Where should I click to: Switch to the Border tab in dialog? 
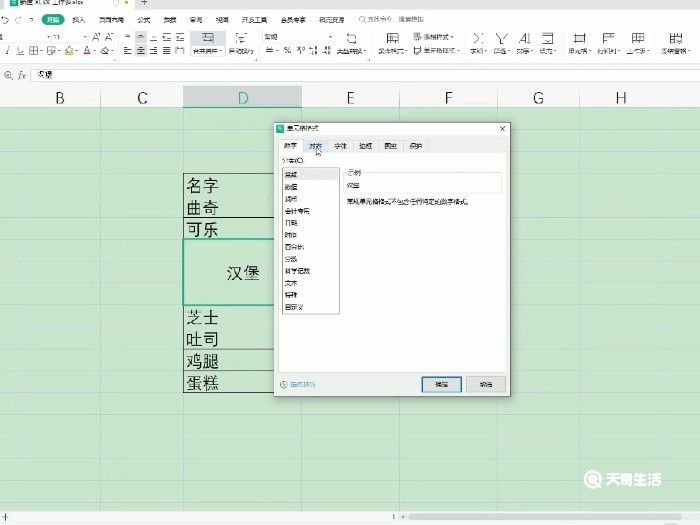(x=366, y=146)
